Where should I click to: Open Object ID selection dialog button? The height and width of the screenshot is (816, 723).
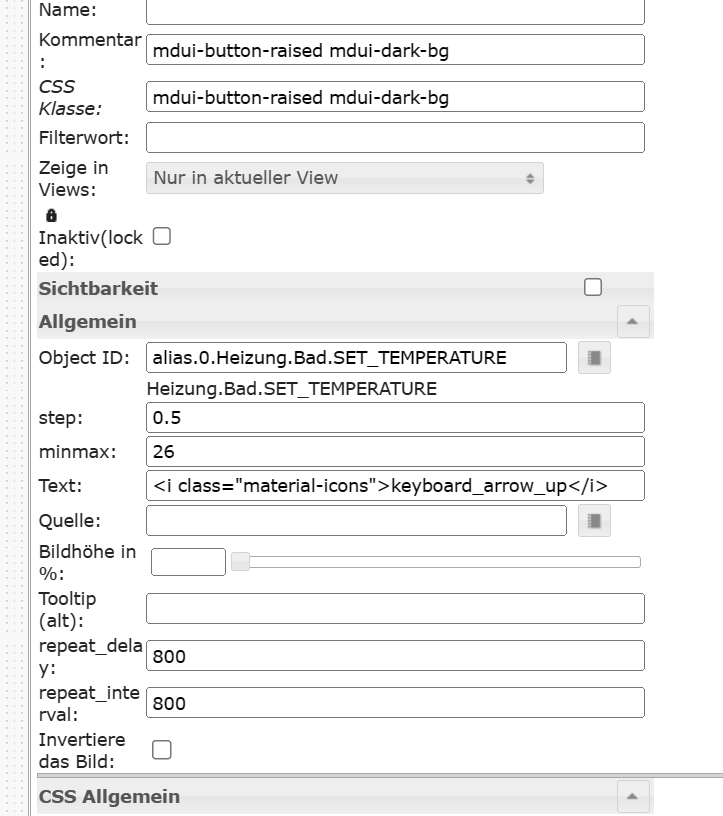click(x=594, y=358)
